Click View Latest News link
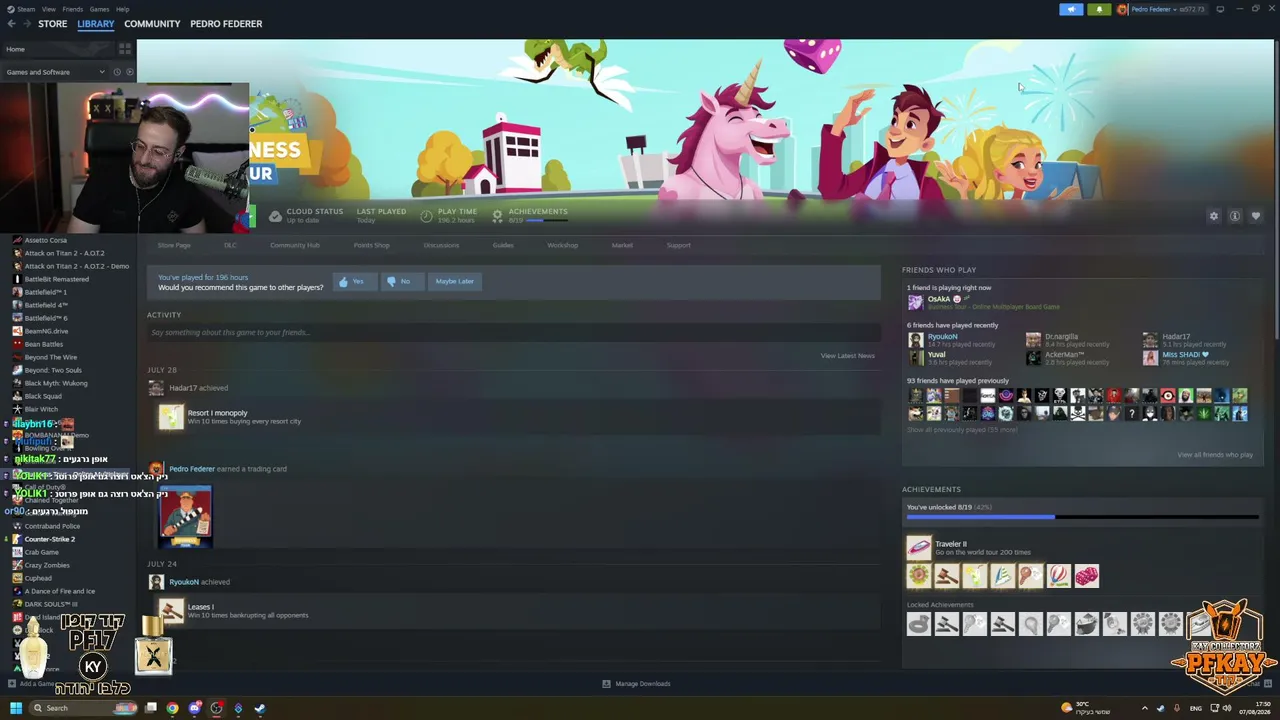The height and width of the screenshot is (720, 1280). point(848,356)
